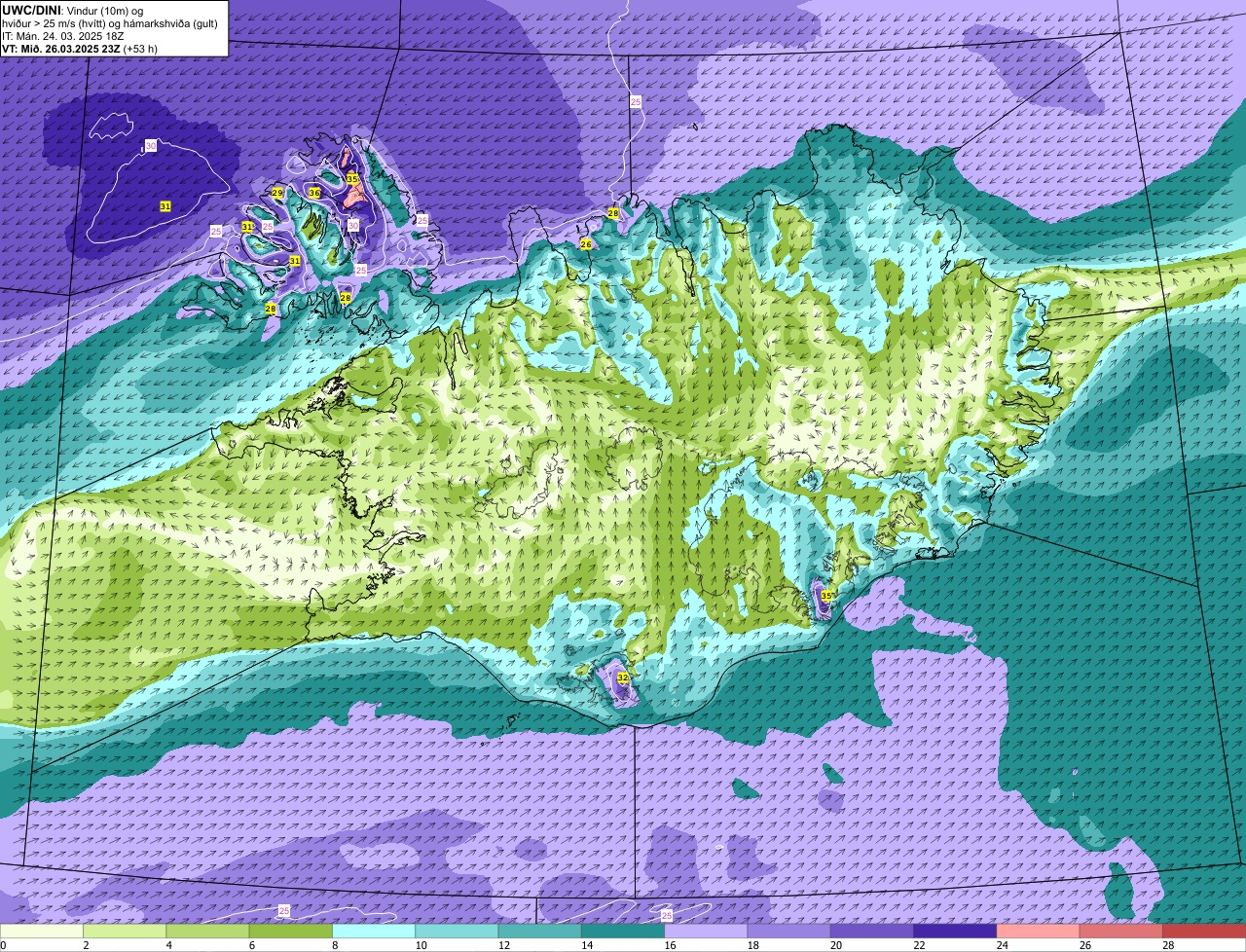Click the legend scale number 8
Screen dimensions: 1246x952
point(335,945)
